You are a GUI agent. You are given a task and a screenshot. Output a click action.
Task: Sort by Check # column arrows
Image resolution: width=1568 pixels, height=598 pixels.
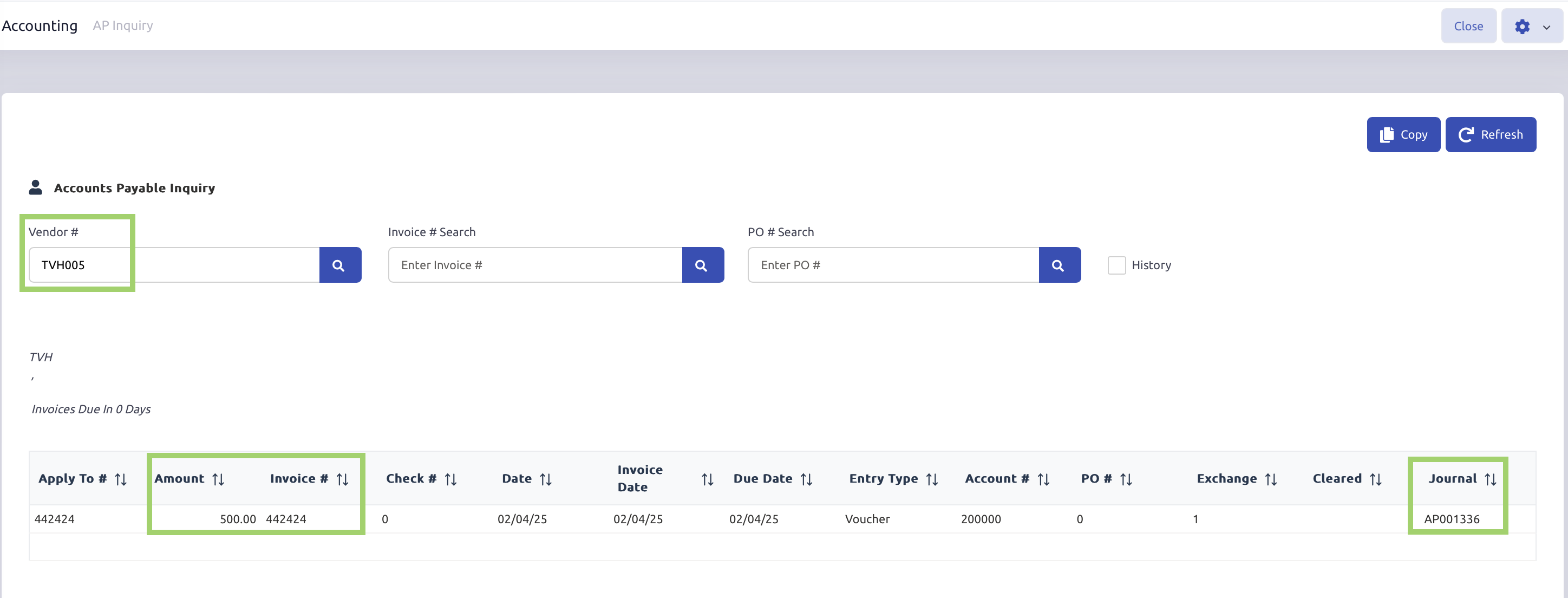450,480
